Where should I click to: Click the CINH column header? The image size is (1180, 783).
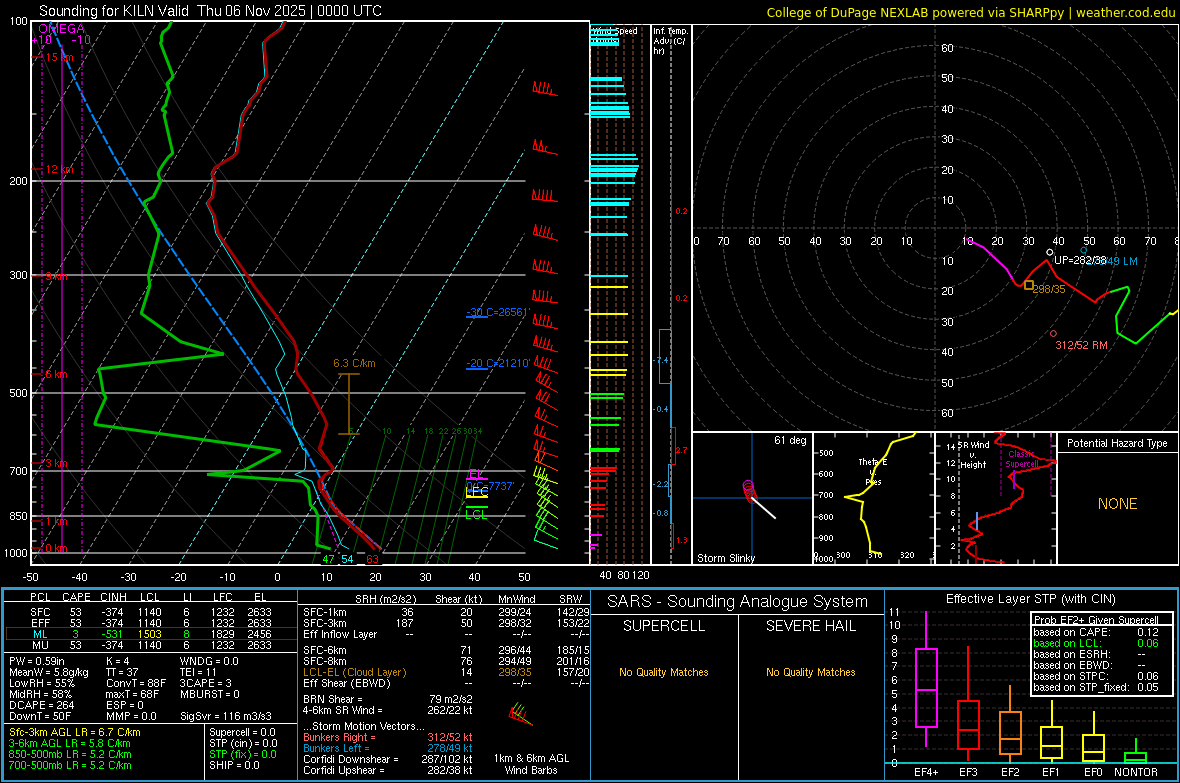click(113, 597)
